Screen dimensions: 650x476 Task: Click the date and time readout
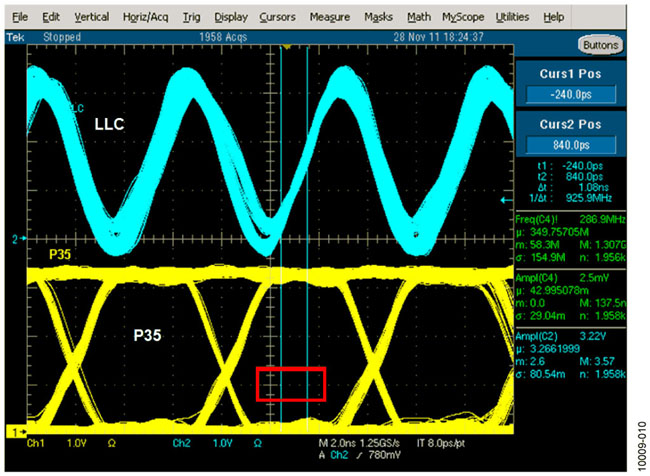pos(439,37)
